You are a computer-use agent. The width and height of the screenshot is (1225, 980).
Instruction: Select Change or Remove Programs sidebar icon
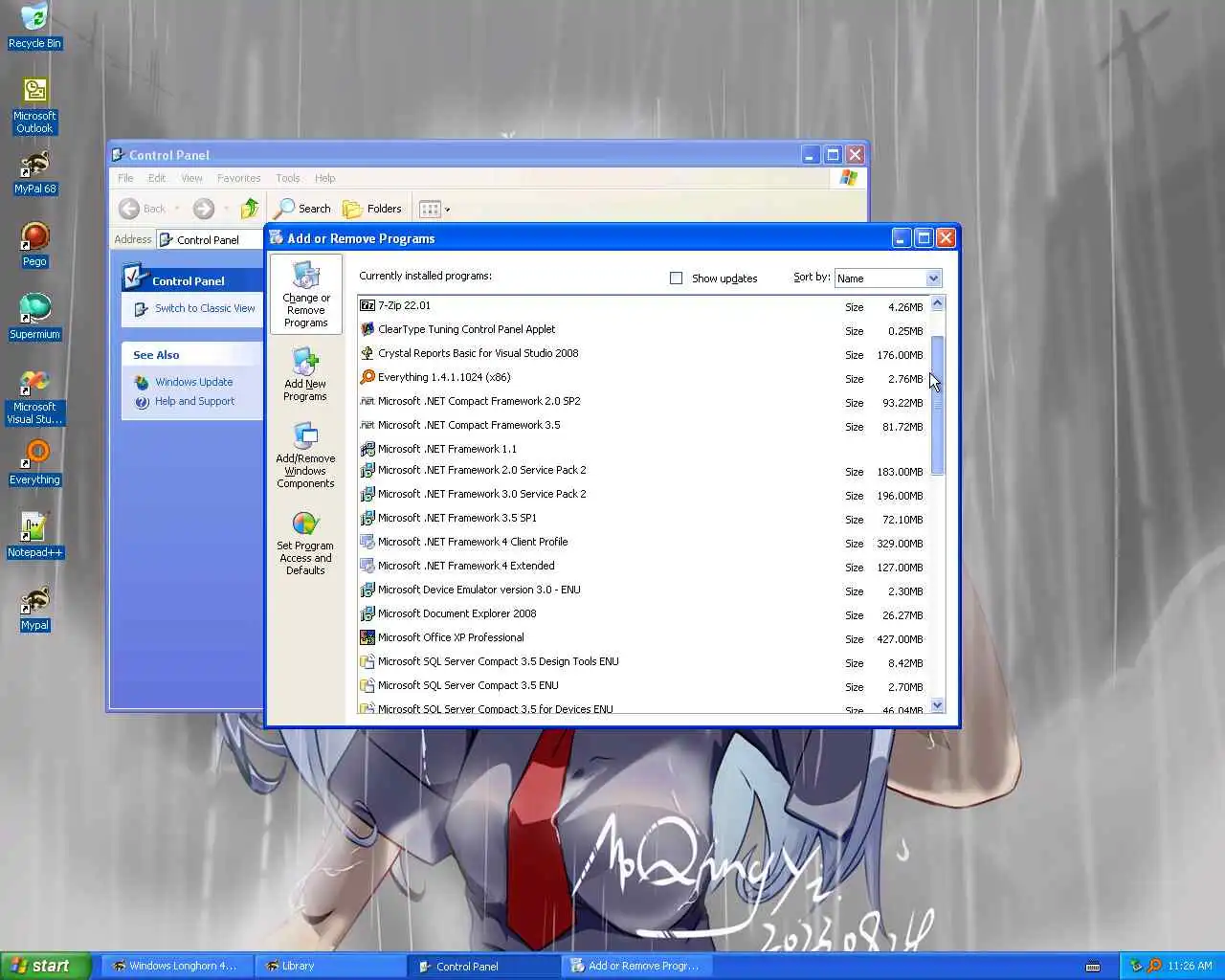pos(305,295)
